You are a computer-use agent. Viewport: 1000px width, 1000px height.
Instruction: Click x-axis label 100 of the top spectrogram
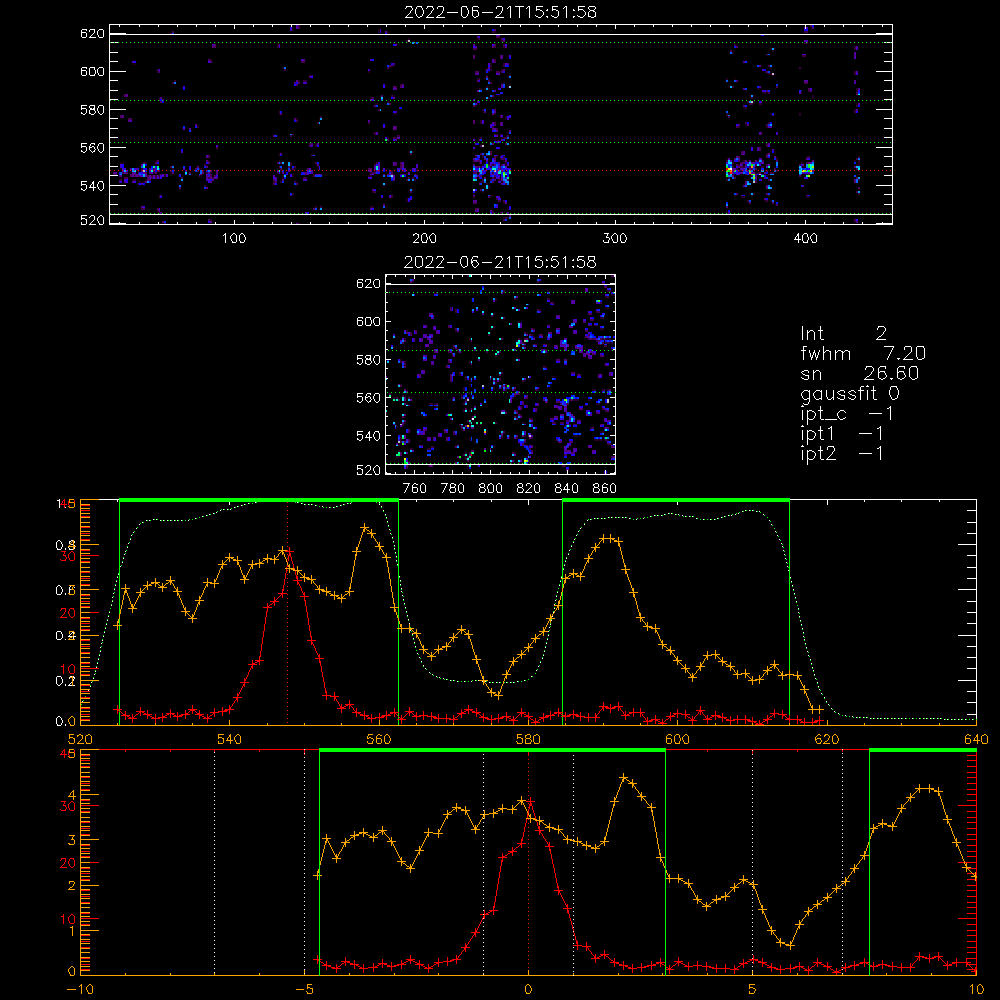coord(234,239)
